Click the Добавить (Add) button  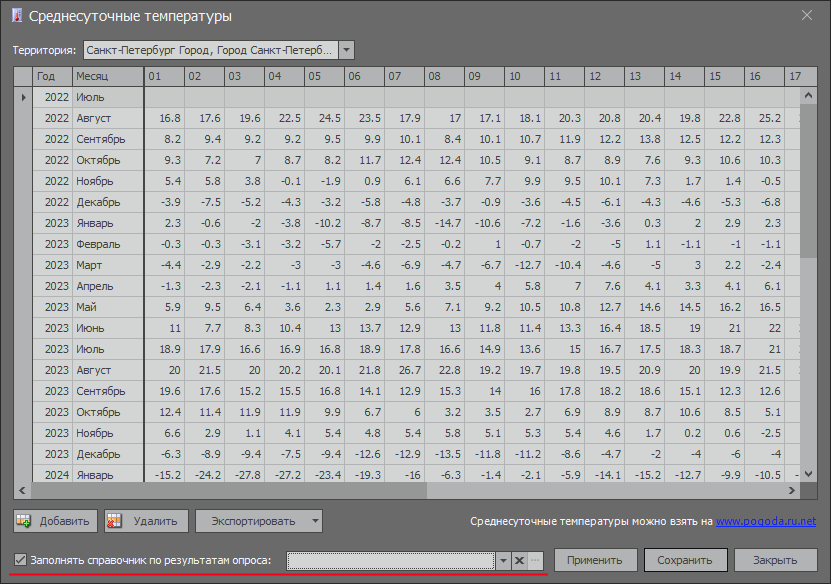[56, 521]
